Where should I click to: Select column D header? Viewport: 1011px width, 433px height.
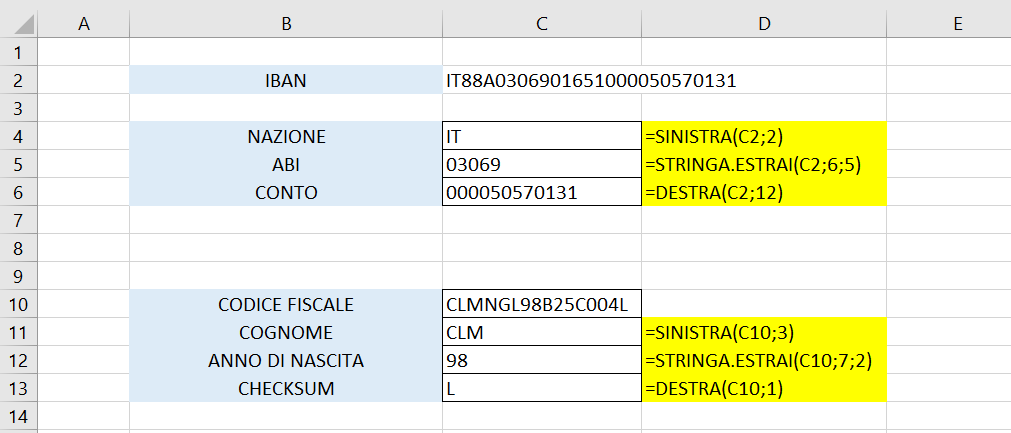click(764, 23)
